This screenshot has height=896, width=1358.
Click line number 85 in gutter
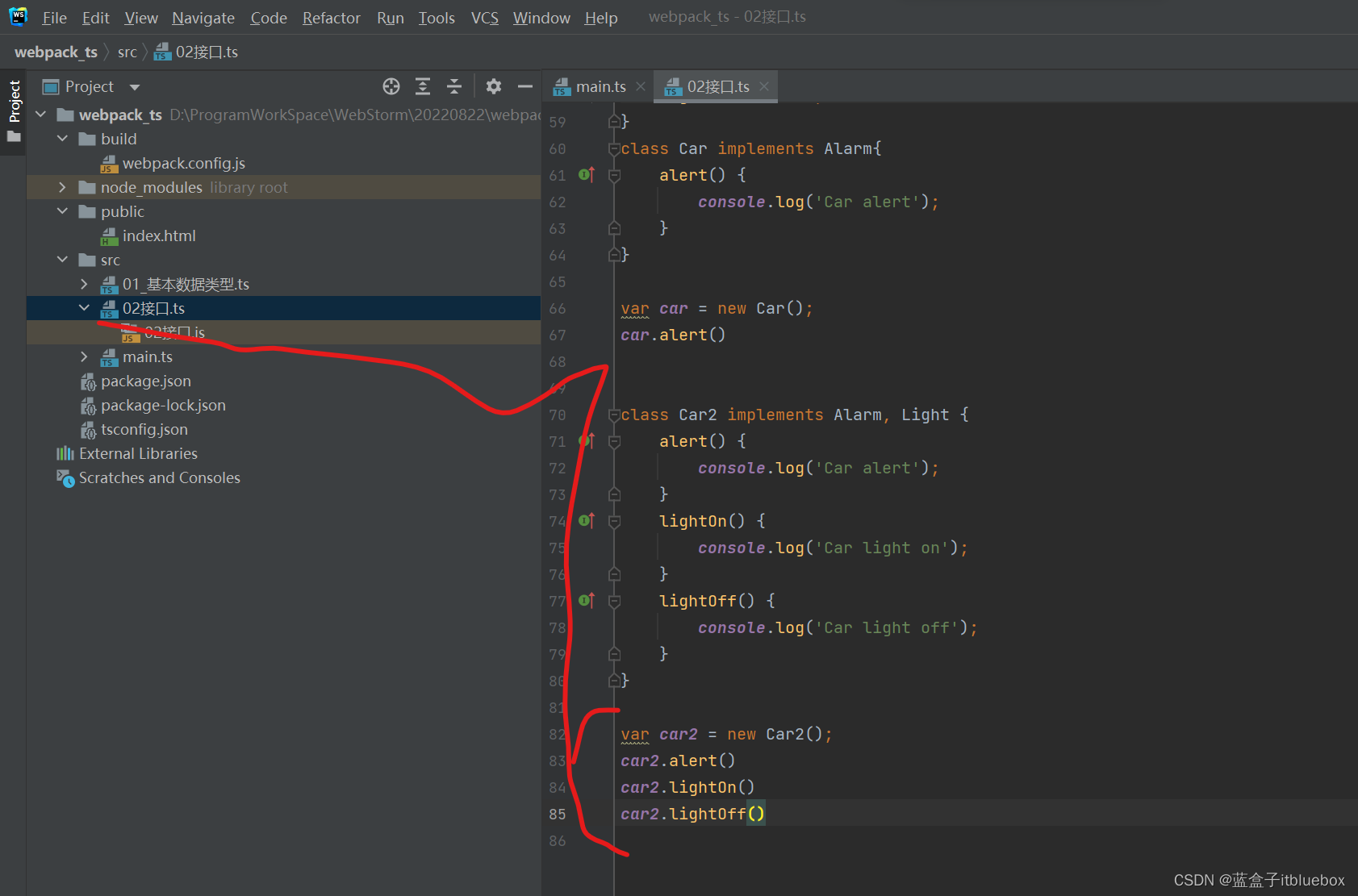coord(558,814)
